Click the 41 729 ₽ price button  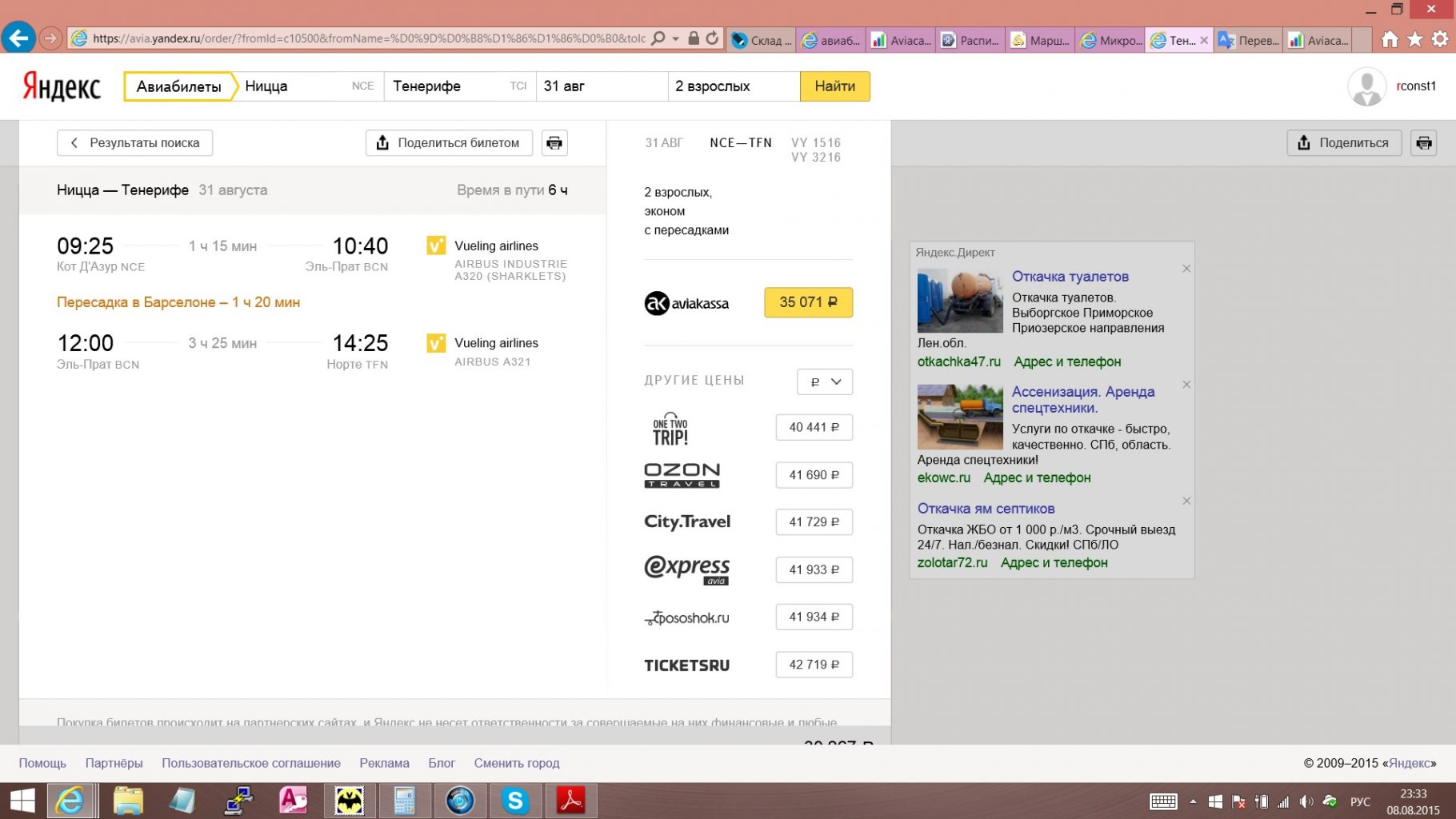(814, 522)
